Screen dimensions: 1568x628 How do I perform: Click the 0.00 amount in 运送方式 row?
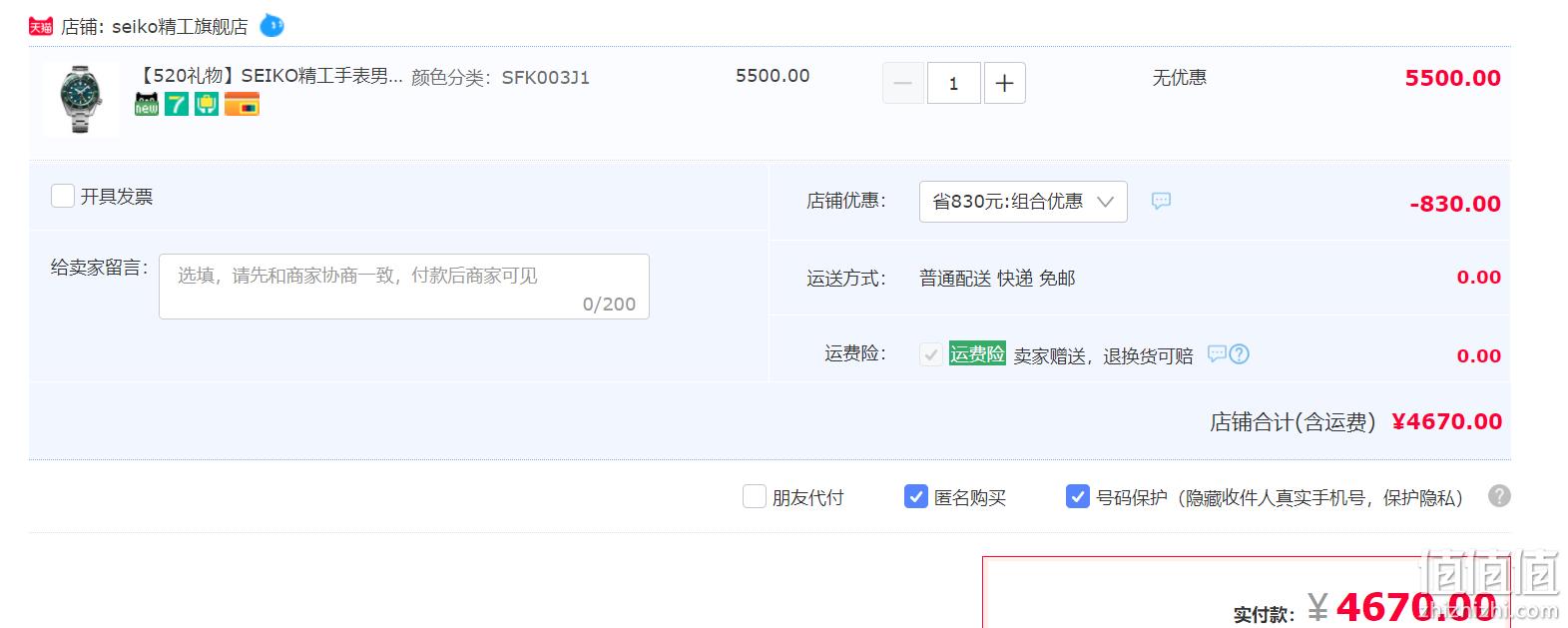1478,278
